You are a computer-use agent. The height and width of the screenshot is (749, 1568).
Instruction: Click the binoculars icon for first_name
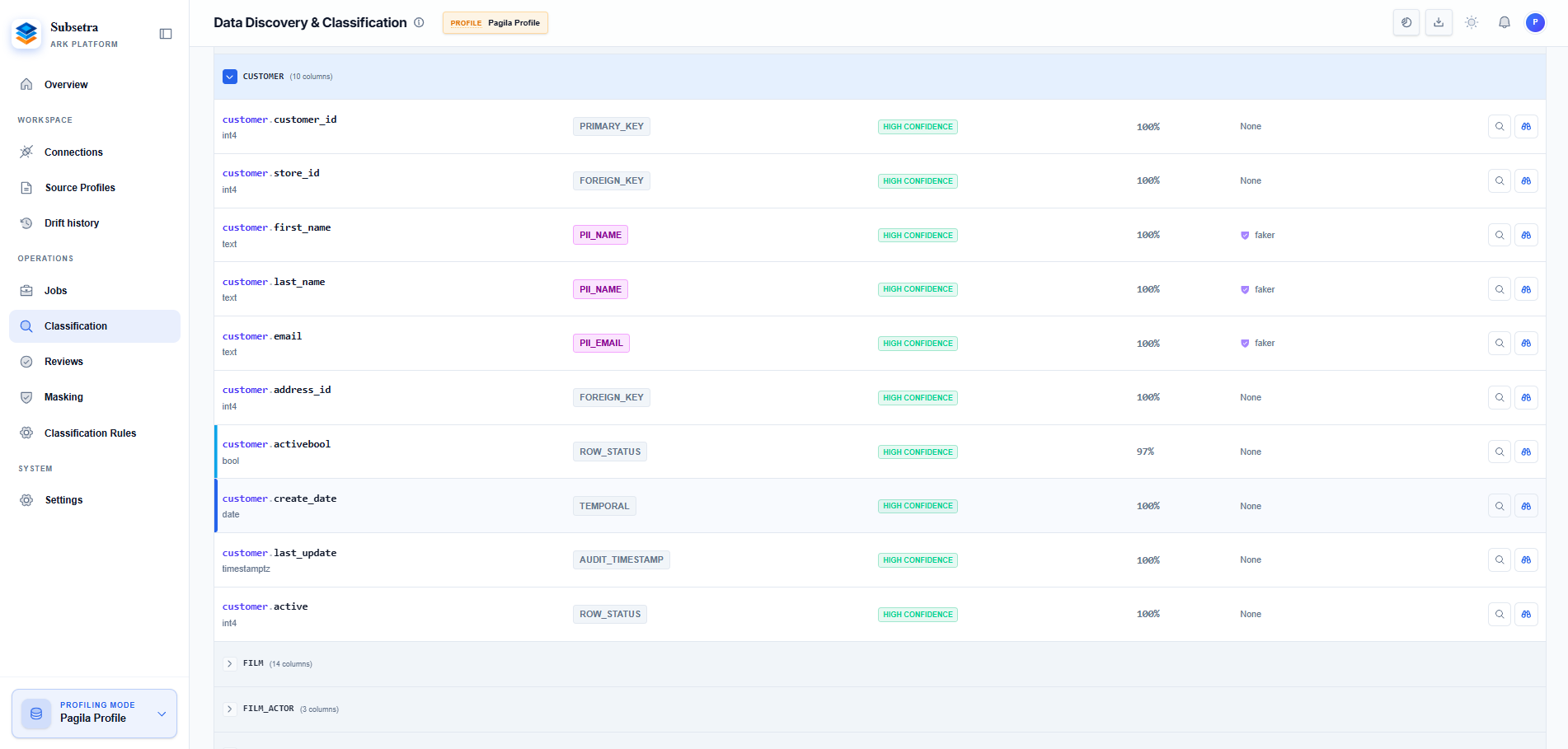coord(1526,235)
